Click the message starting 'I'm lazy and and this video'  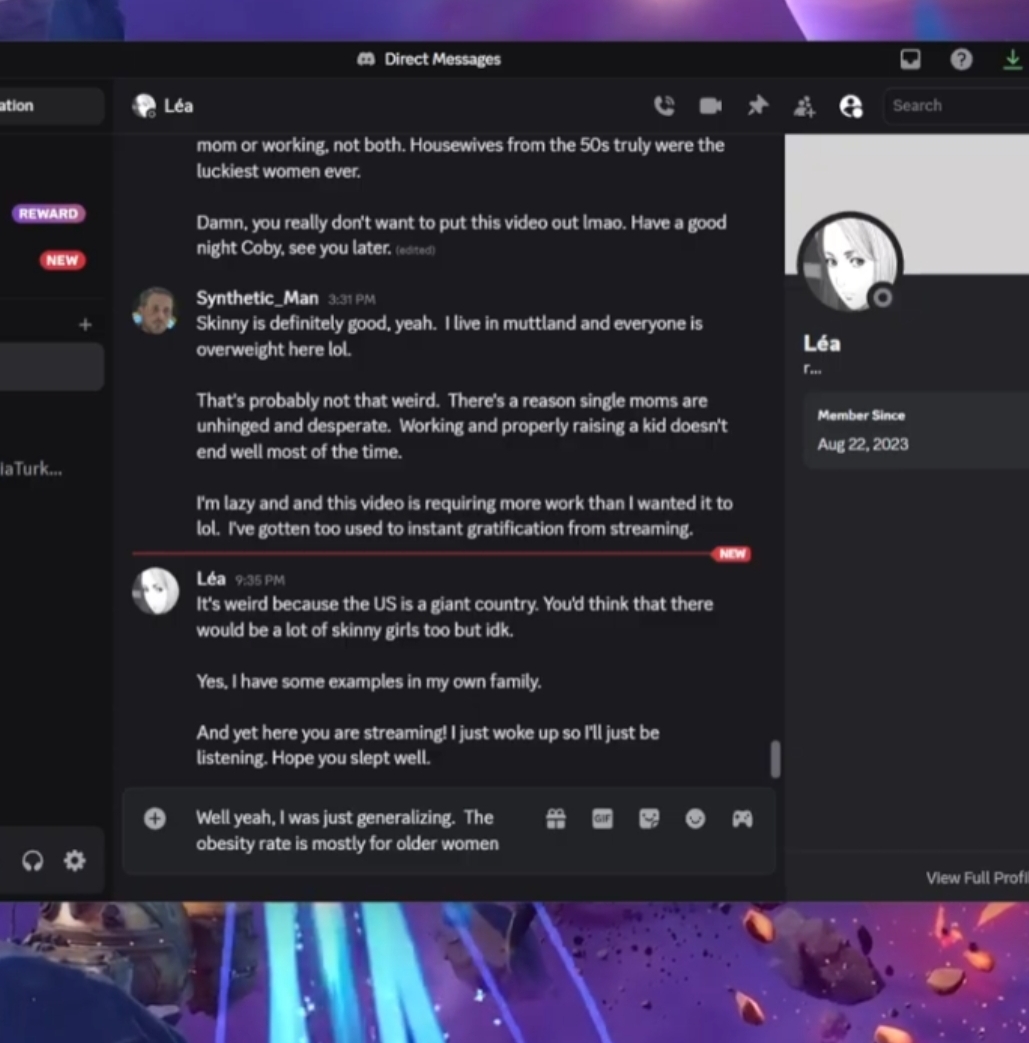464,516
